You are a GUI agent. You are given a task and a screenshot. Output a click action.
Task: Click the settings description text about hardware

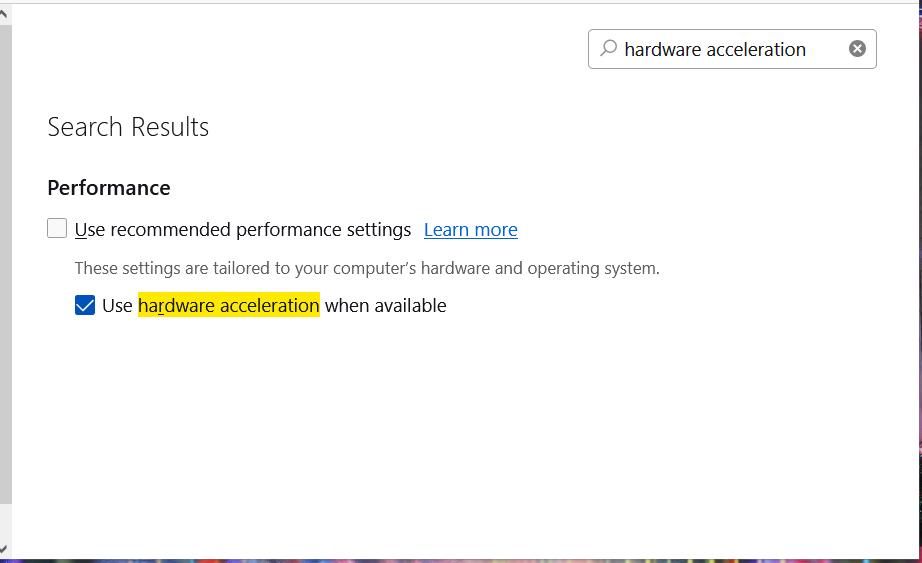point(367,268)
